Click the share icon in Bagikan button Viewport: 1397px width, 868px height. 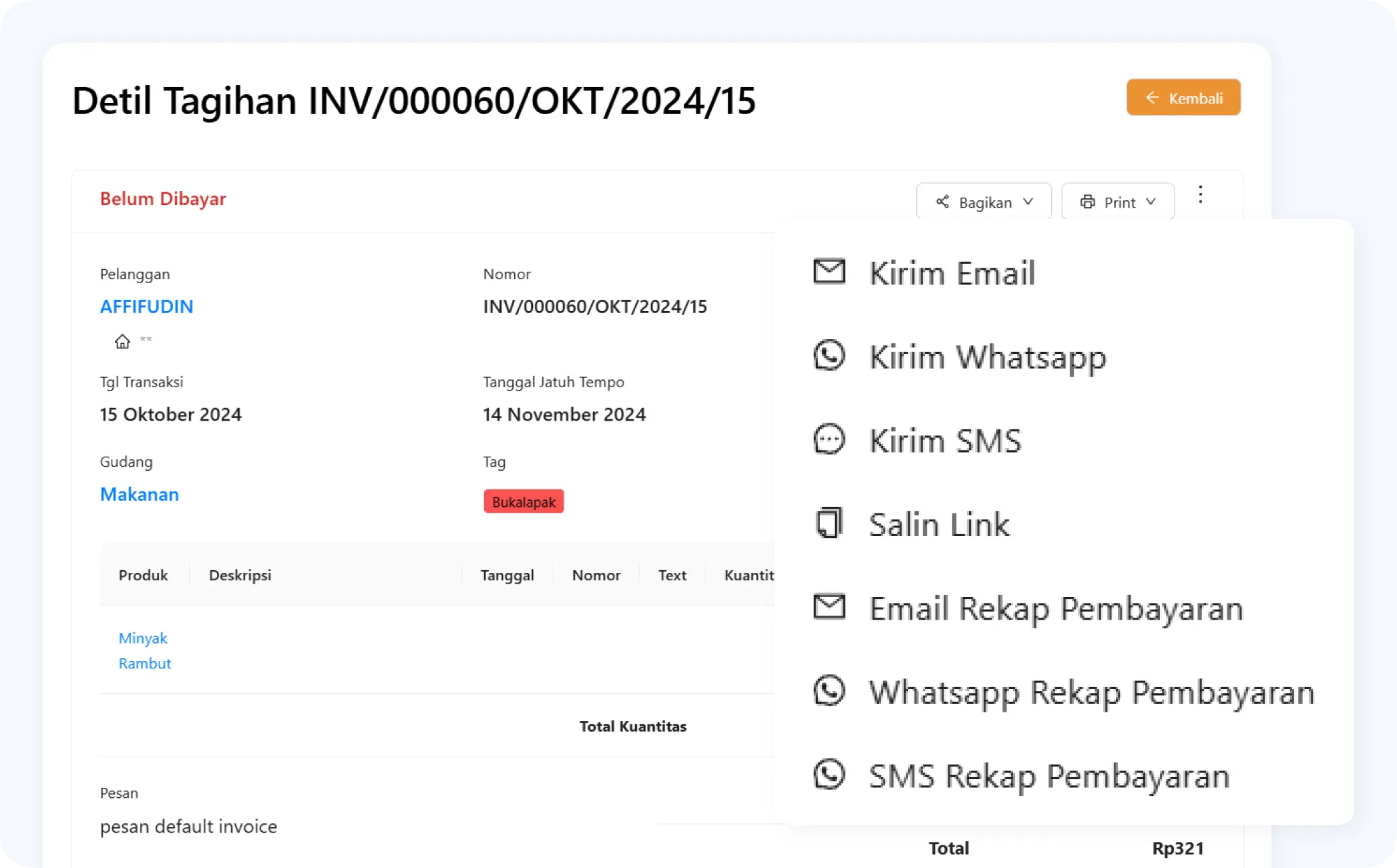tap(942, 202)
